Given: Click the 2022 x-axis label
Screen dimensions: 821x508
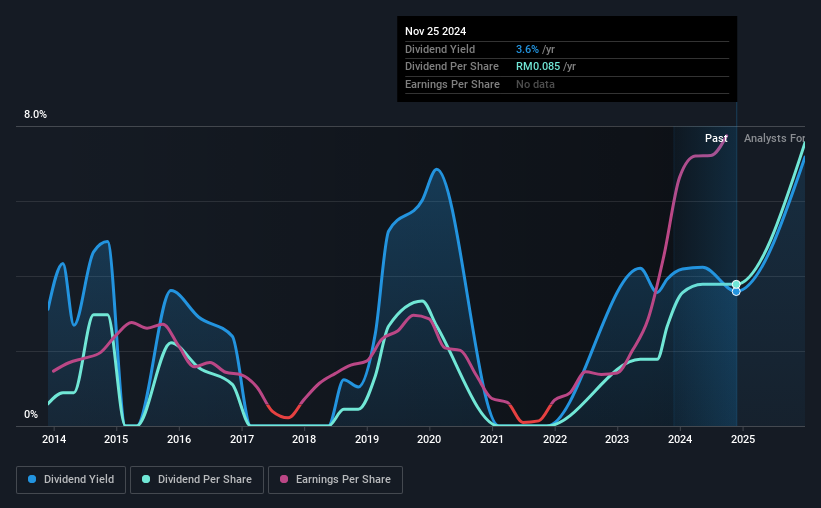Looking at the screenshot, I should [555, 439].
